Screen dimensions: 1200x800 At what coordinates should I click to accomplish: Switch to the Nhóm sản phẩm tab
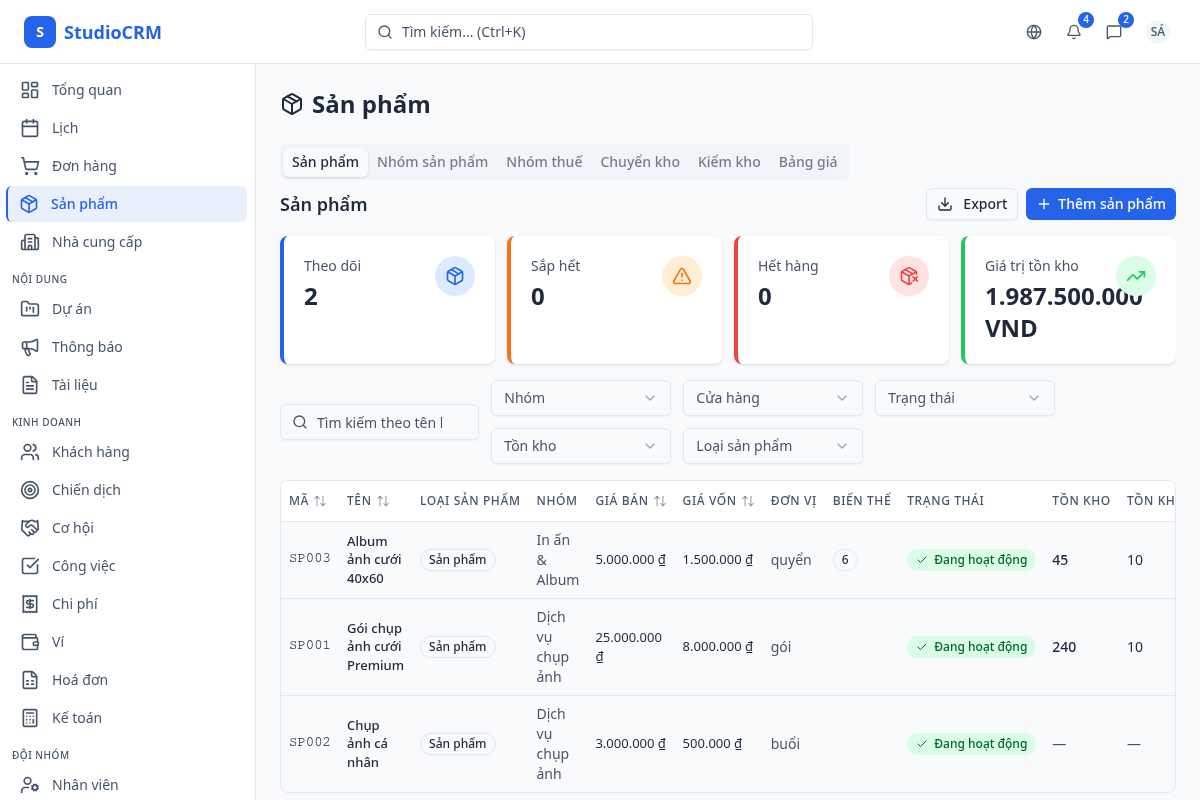(432, 162)
